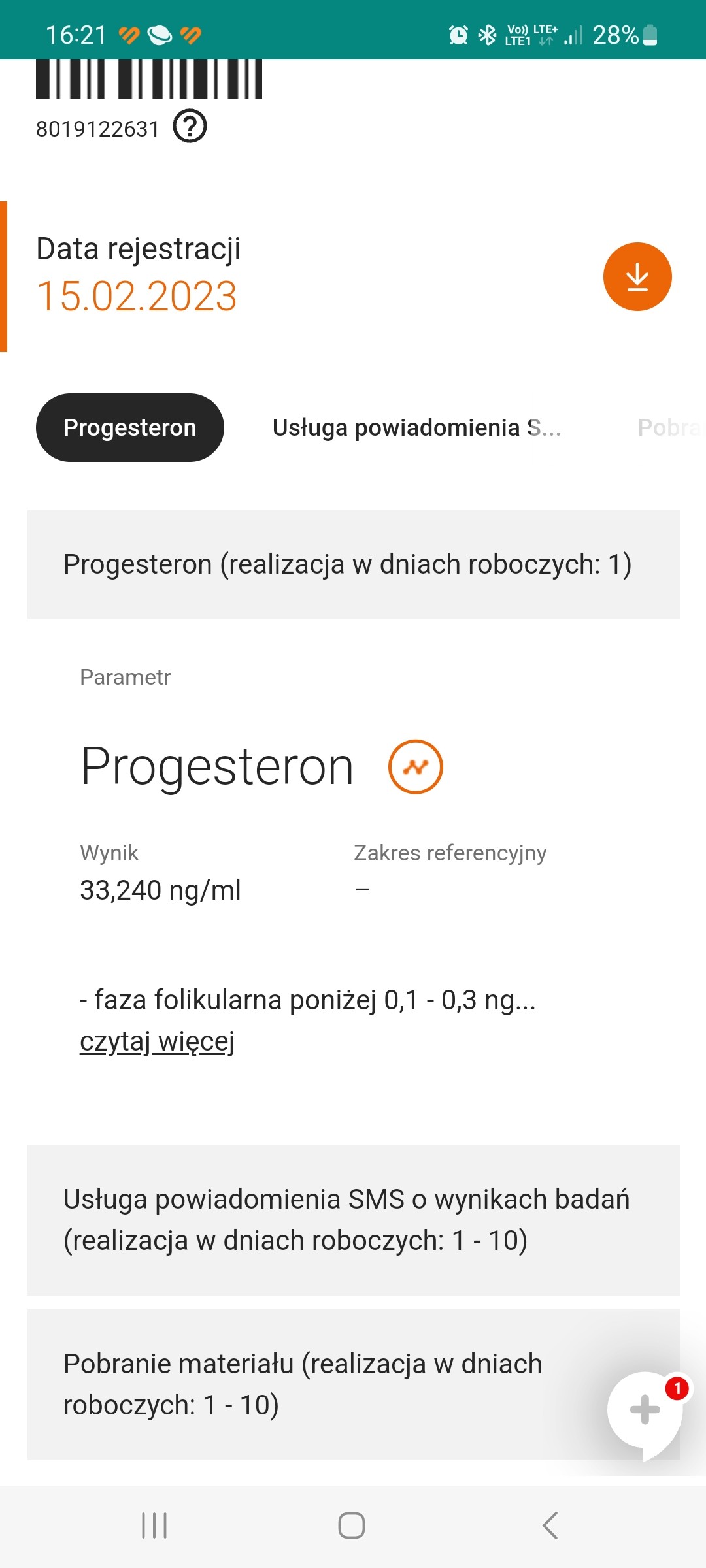Expand Usługa powiadomienia SMS section
This screenshot has width=706, height=1568.
point(353,1220)
